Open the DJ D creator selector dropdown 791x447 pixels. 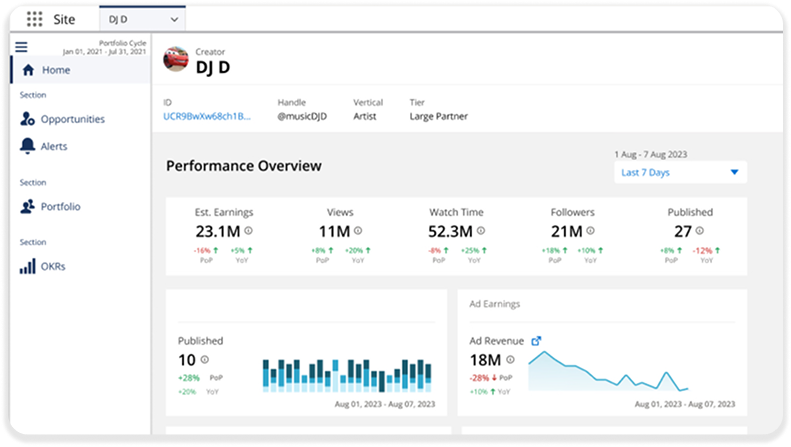point(143,19)
